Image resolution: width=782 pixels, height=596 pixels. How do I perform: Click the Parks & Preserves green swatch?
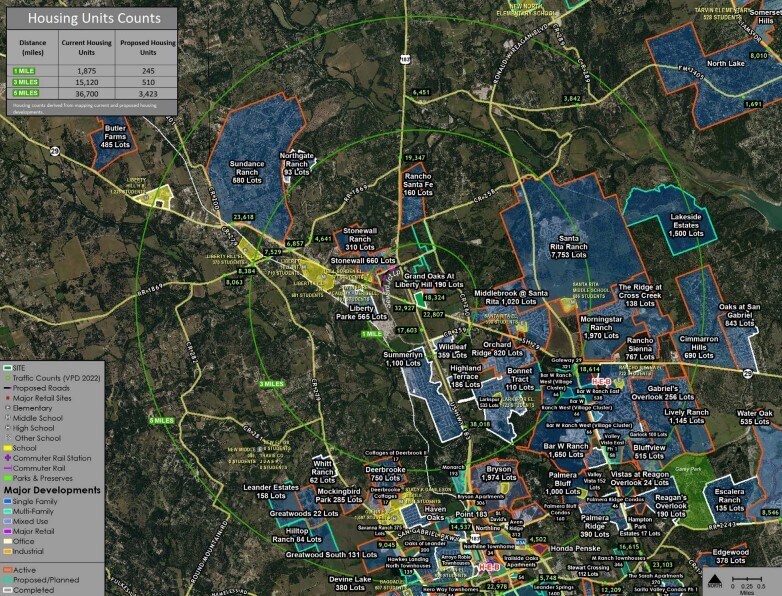[x=8, y=478]
